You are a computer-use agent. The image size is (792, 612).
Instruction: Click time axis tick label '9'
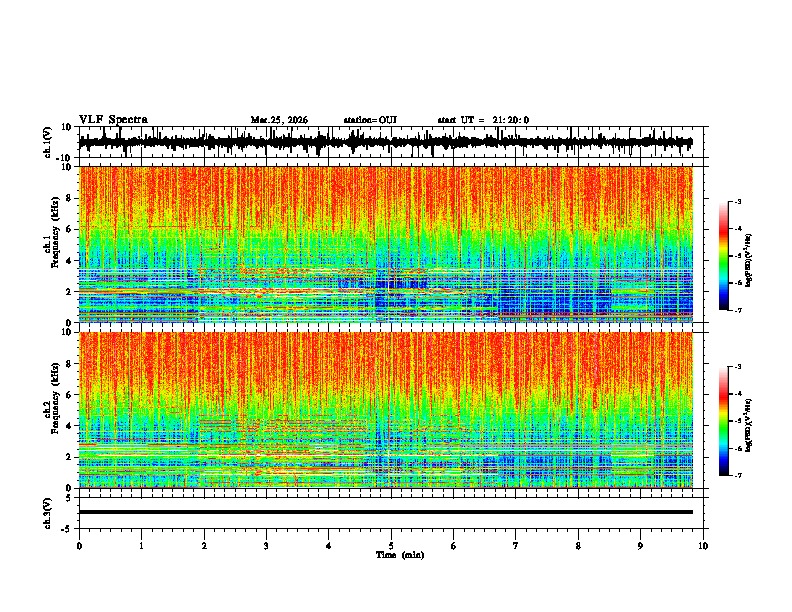click(640, 546)
